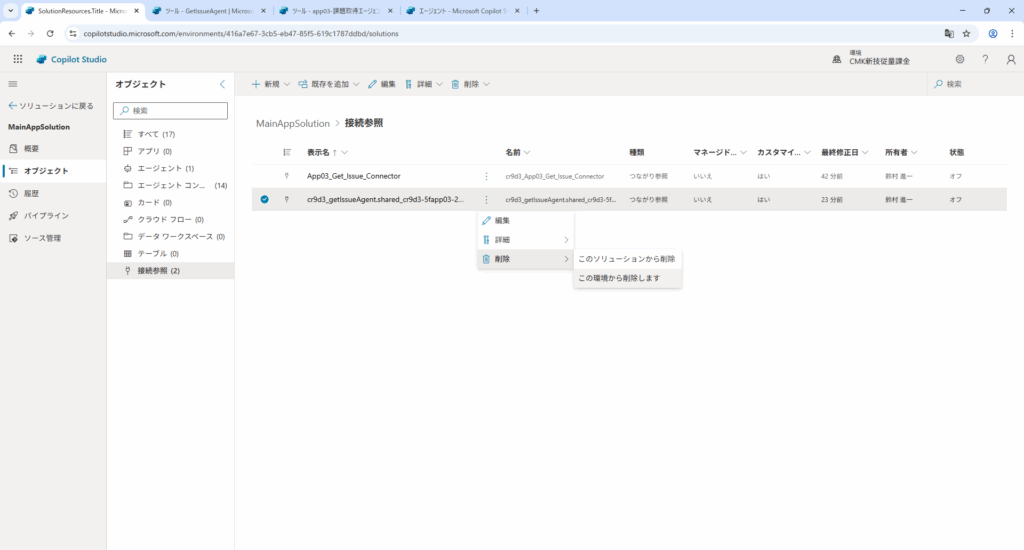
Task: Click the account profile icon in header
Action: (x=1010, y=59)
